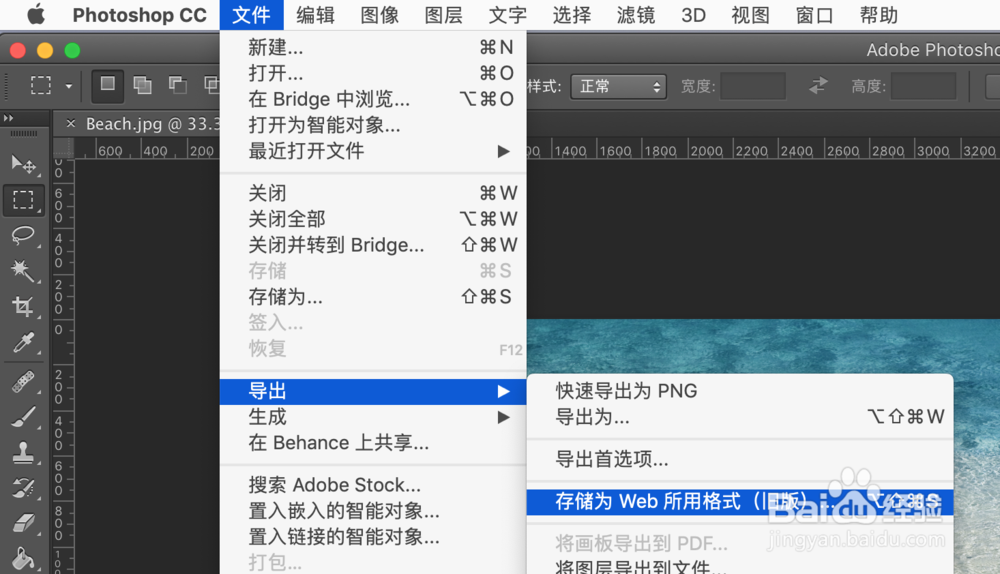Expand the 最近打开文件 submenu
Screen dimensions: 1000x574
tap(373, 151)
